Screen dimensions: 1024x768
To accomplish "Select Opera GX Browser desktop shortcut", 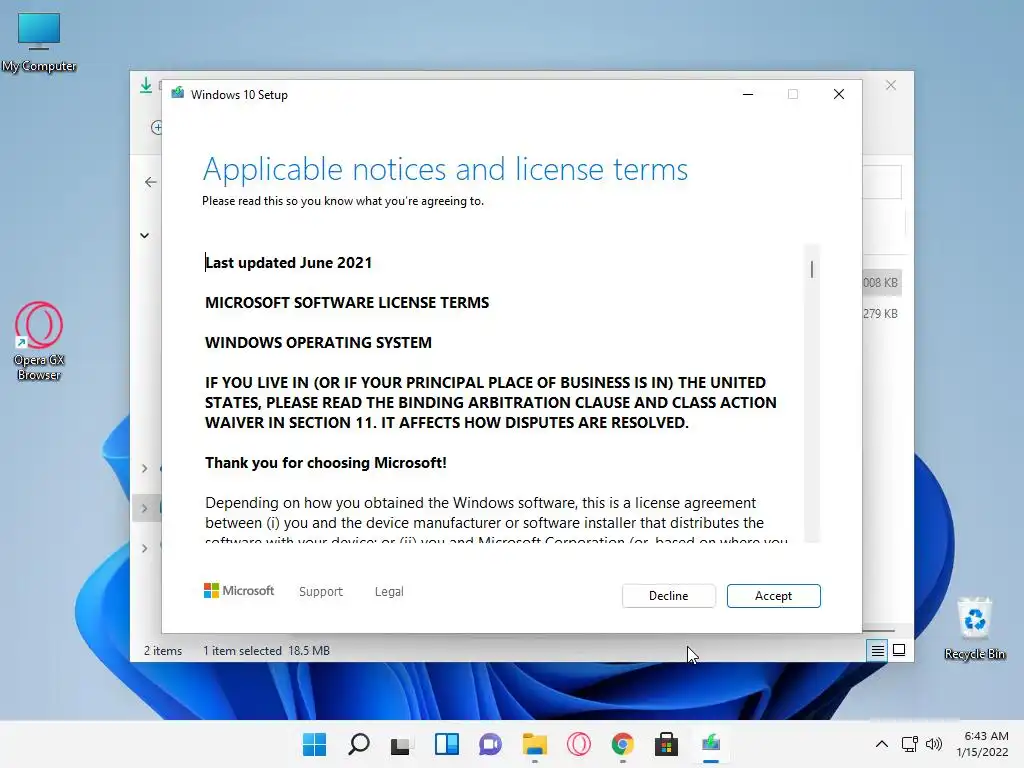I will (x=39, y=341).
